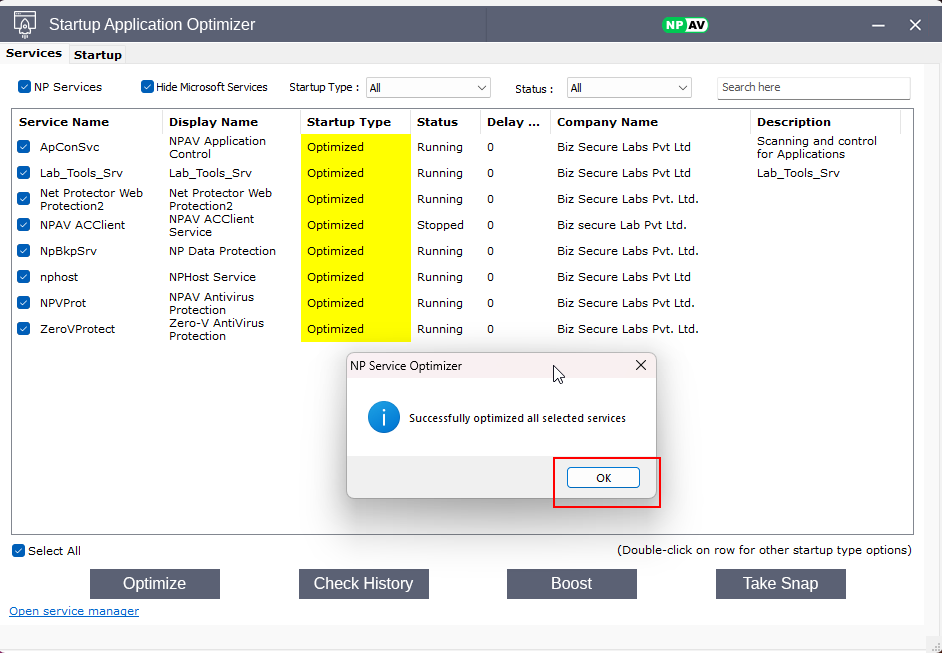Click the rocket app icon in title bar
Screen dimensions: 942x653
24,24
